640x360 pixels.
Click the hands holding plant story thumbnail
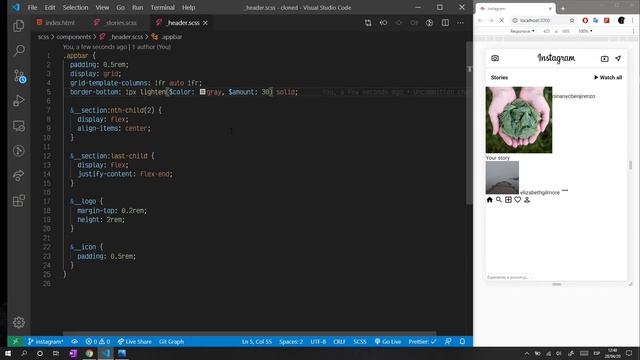pyautogui.click(x=519, y=120)
